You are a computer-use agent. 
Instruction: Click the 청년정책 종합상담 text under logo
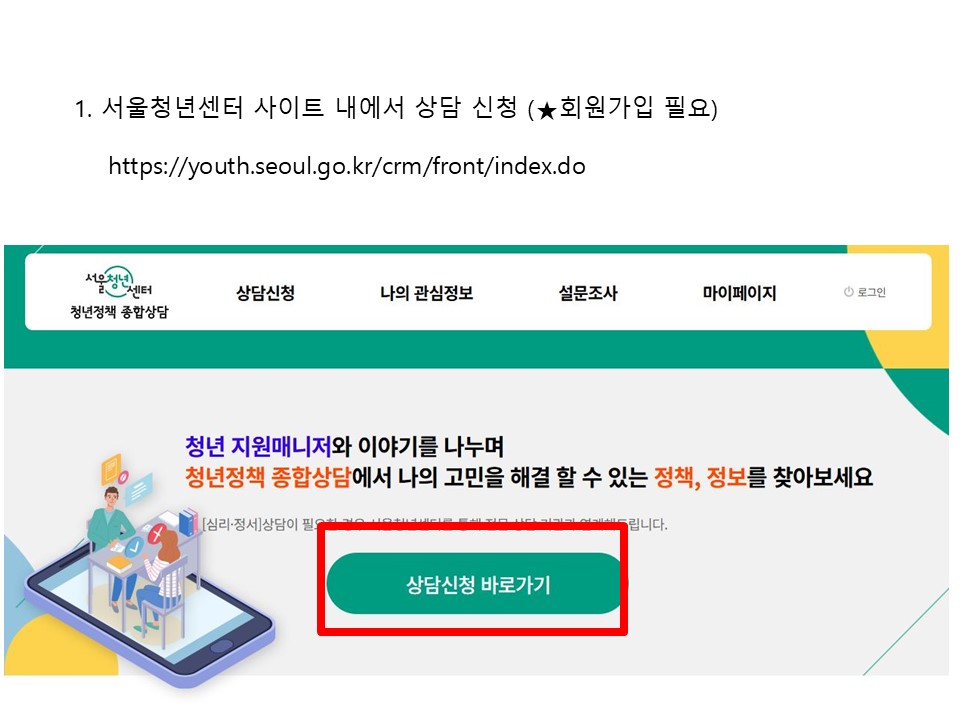tap(119, 312)
